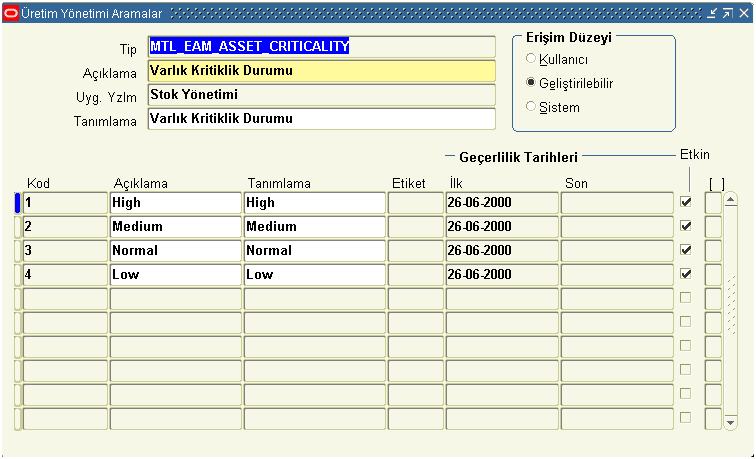Select the record indicator for row 3
Viewport: 756px width, 459px height.
coord(17,250)
